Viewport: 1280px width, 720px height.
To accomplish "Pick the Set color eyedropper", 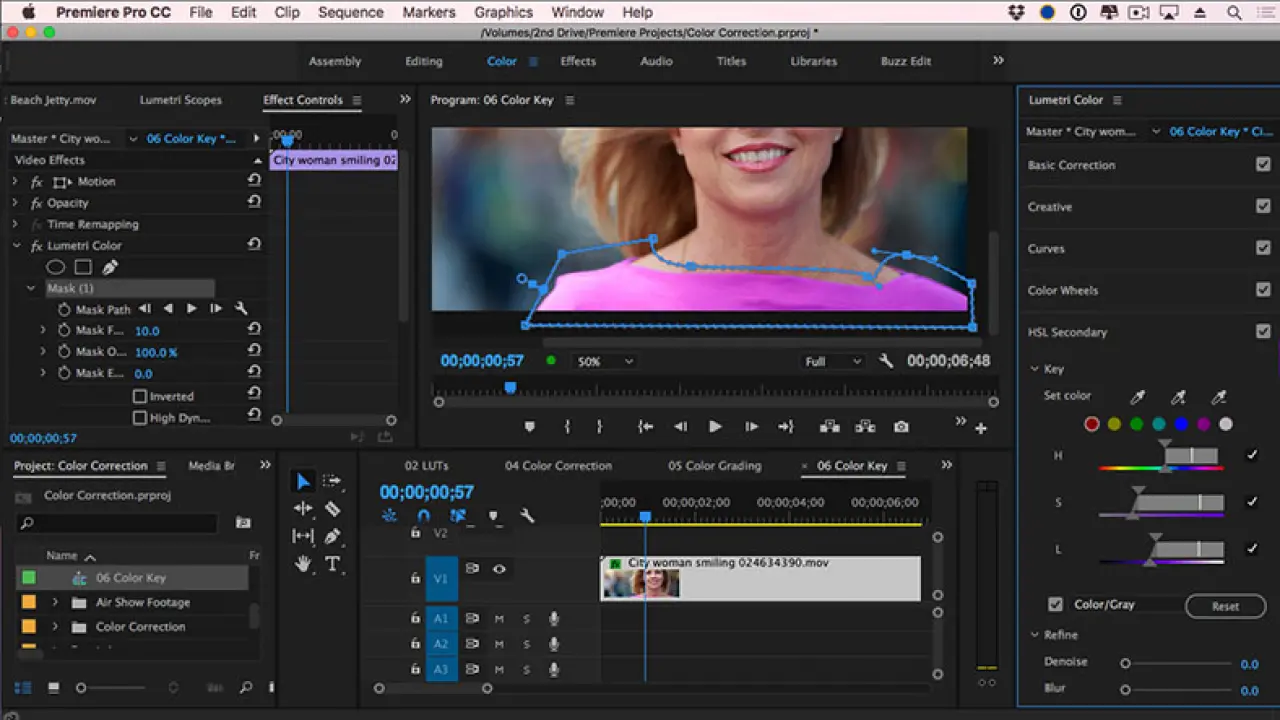I will click(1137, 398).
